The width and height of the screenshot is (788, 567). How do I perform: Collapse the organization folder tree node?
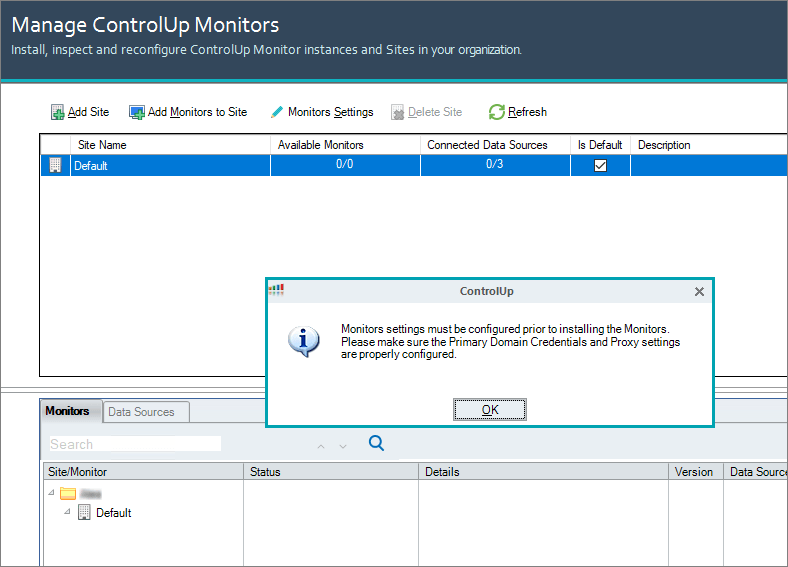pyautogui.click(x=51, y=493)
